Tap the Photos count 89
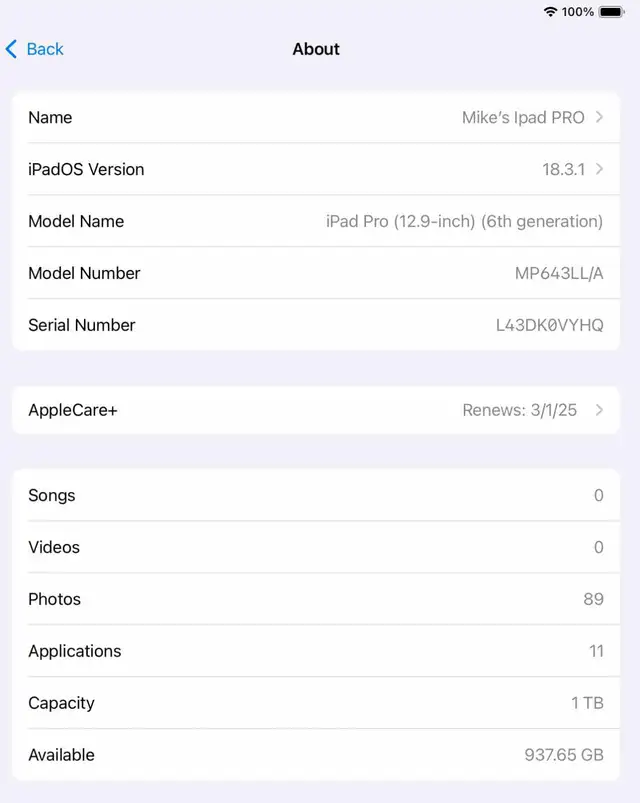 pyautogui.click(x=593, y=599)
